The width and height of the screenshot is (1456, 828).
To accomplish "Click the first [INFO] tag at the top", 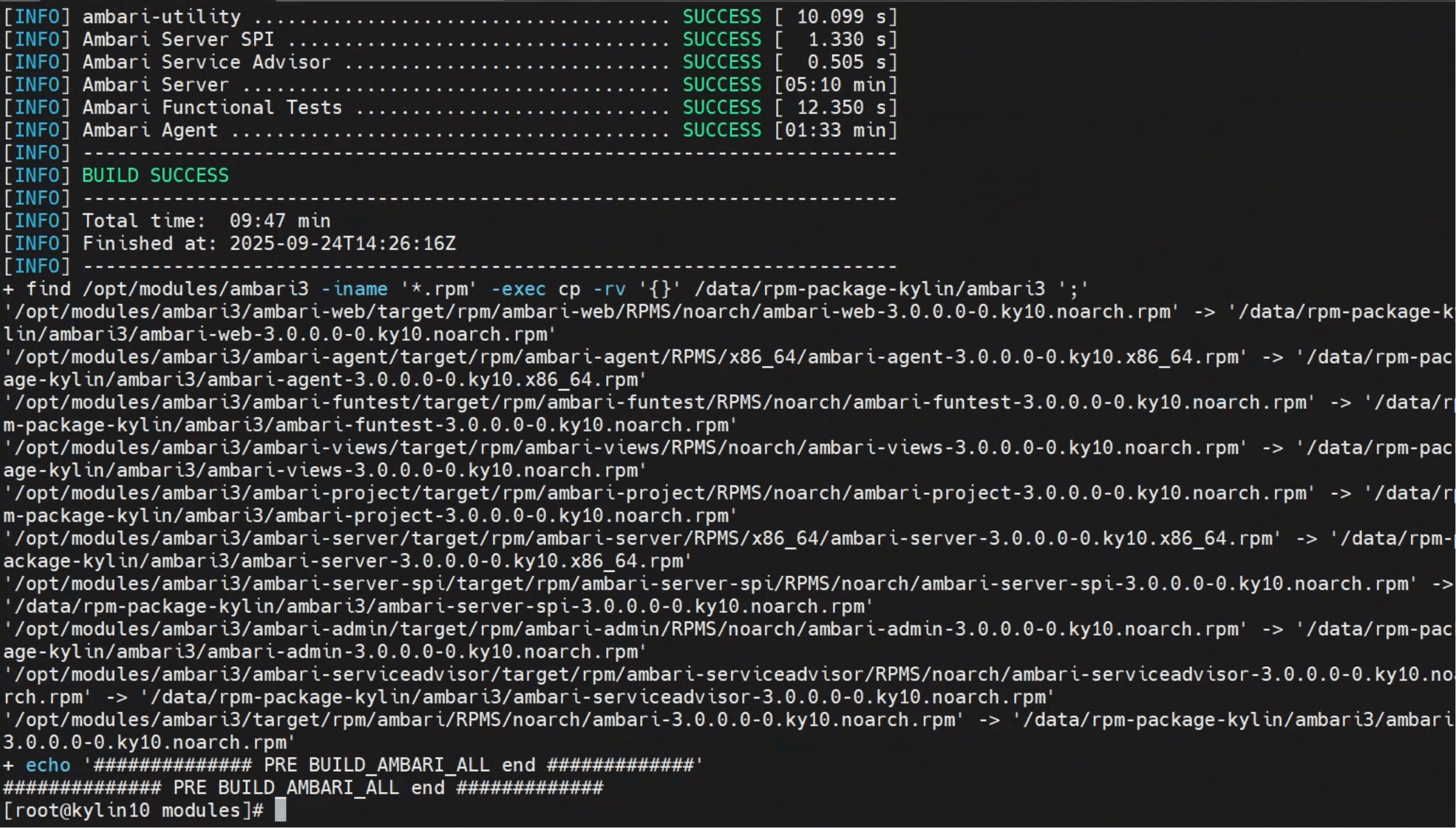I will 38,16.
